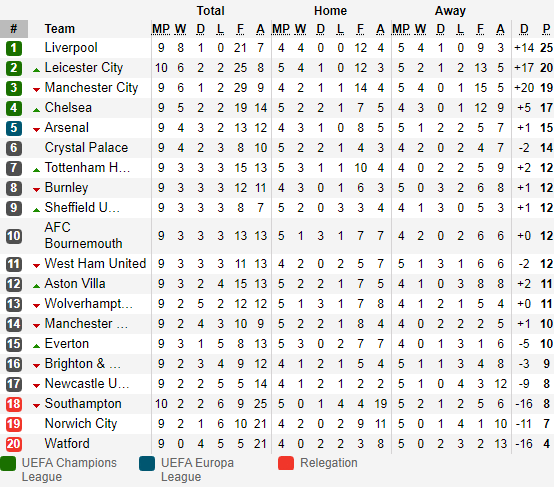Select the Away section header
This screenshot has width=554, height=487.
click(x=450, y=11)
